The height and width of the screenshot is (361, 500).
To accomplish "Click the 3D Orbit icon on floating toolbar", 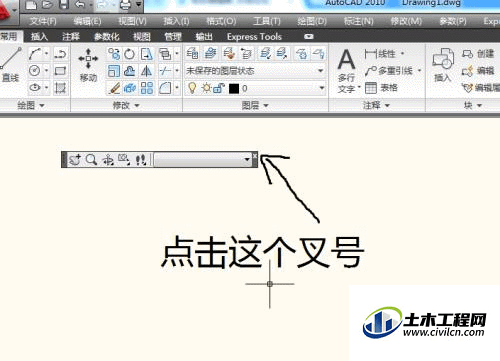I will click(108, 160).
